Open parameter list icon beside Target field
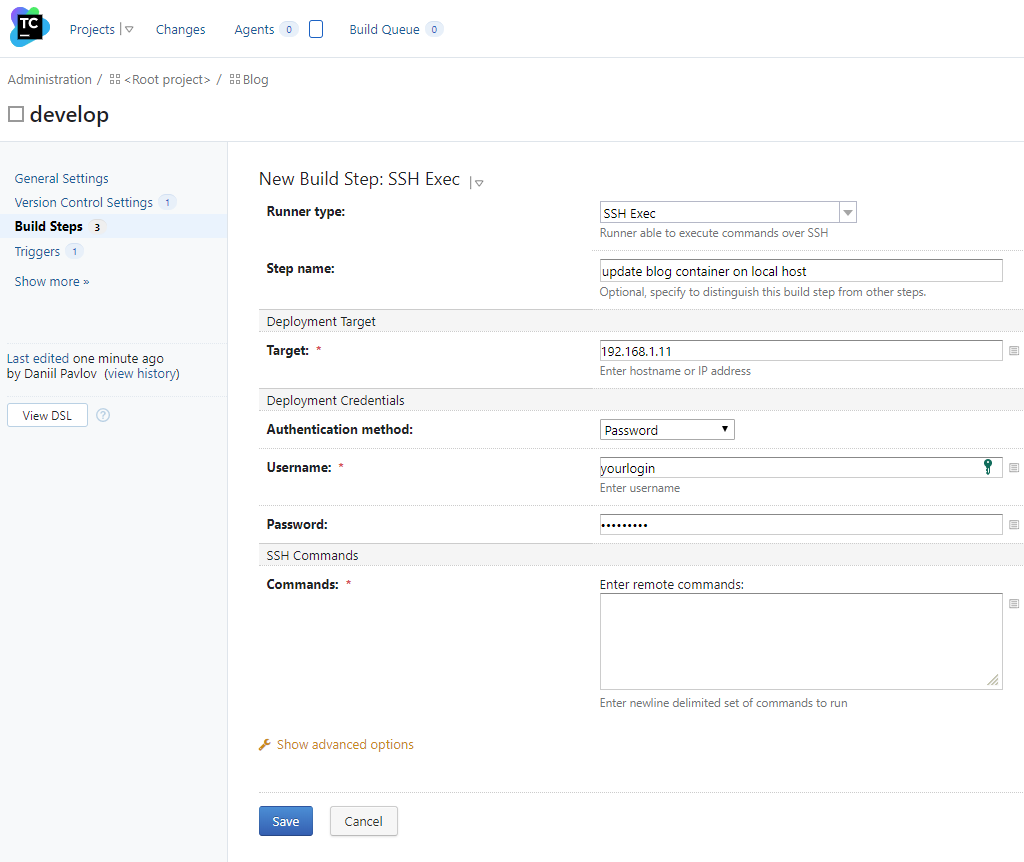 click(x=1014, y=351)
